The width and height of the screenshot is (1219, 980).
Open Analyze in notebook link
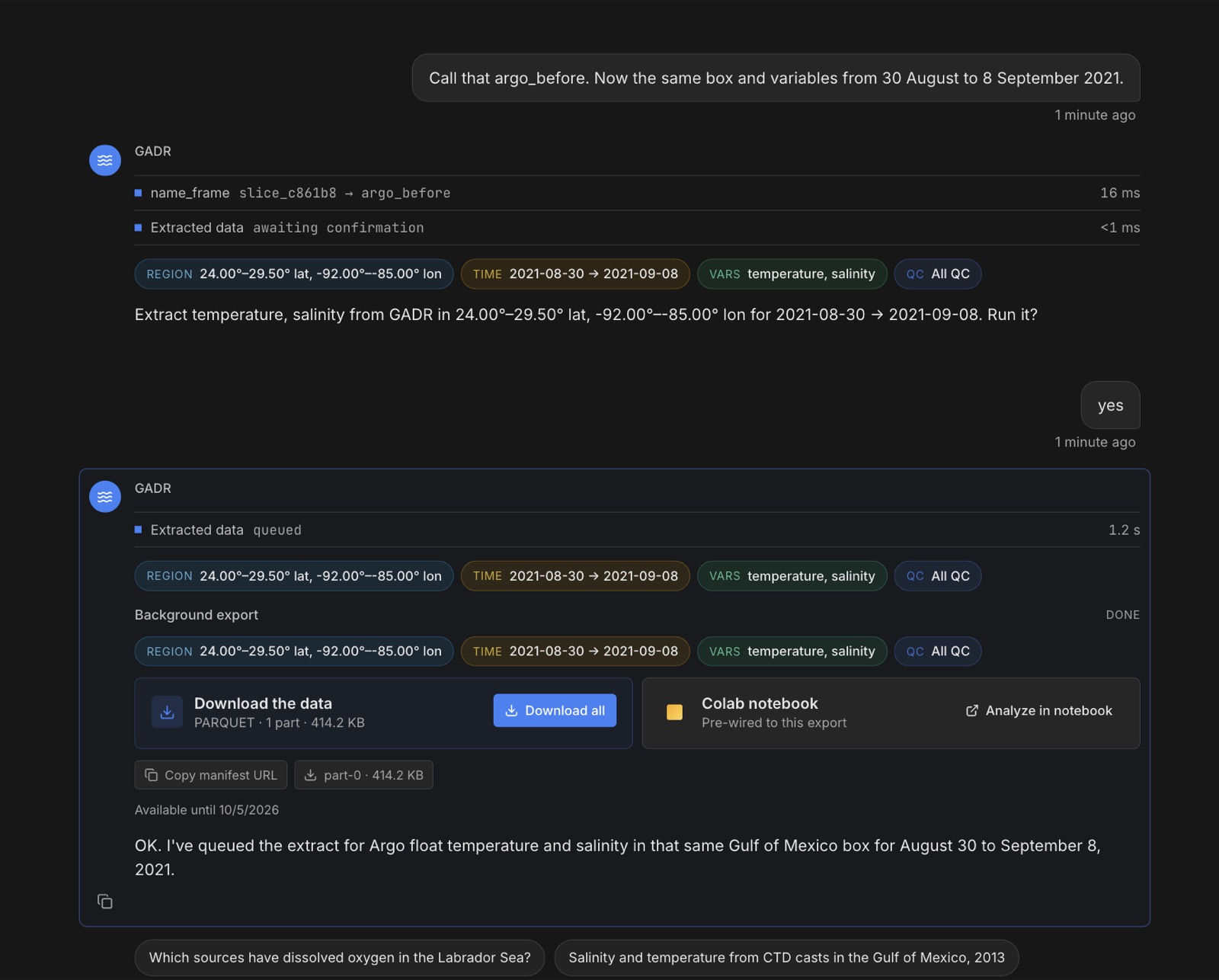(x=1039, y=710)
